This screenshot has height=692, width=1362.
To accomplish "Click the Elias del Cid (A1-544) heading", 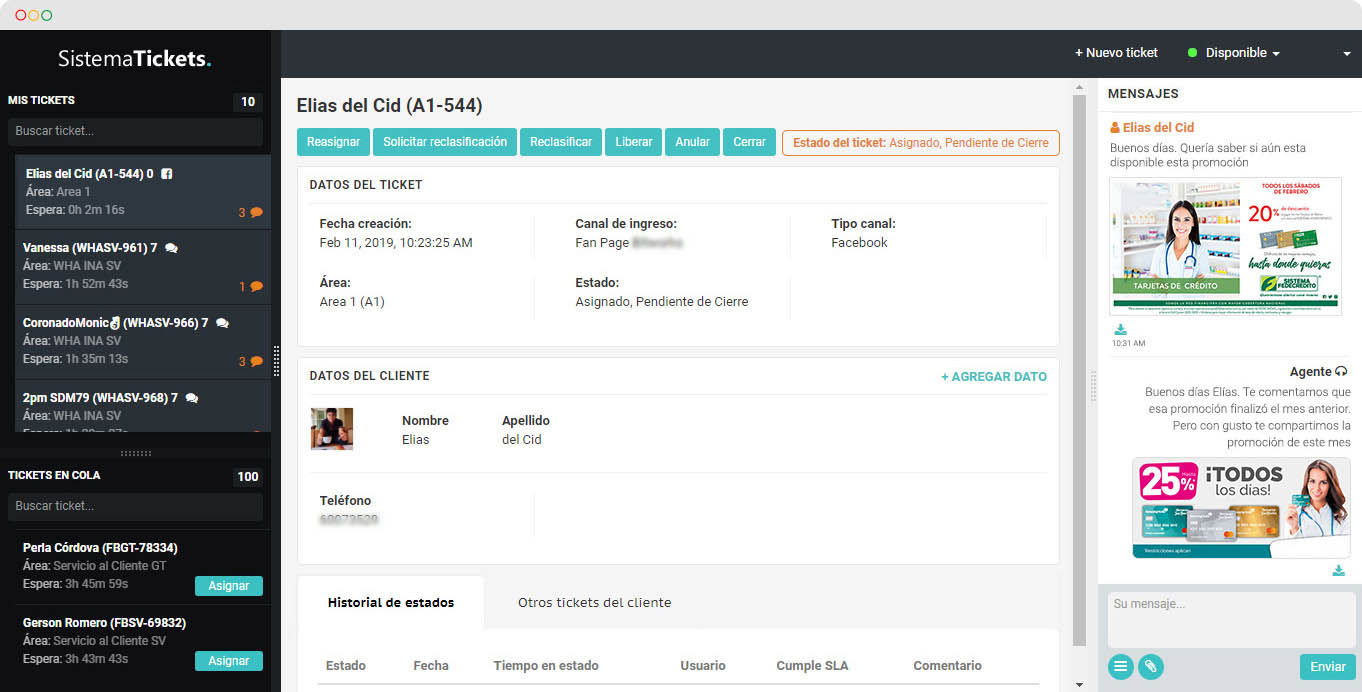I will pos(389,105).
